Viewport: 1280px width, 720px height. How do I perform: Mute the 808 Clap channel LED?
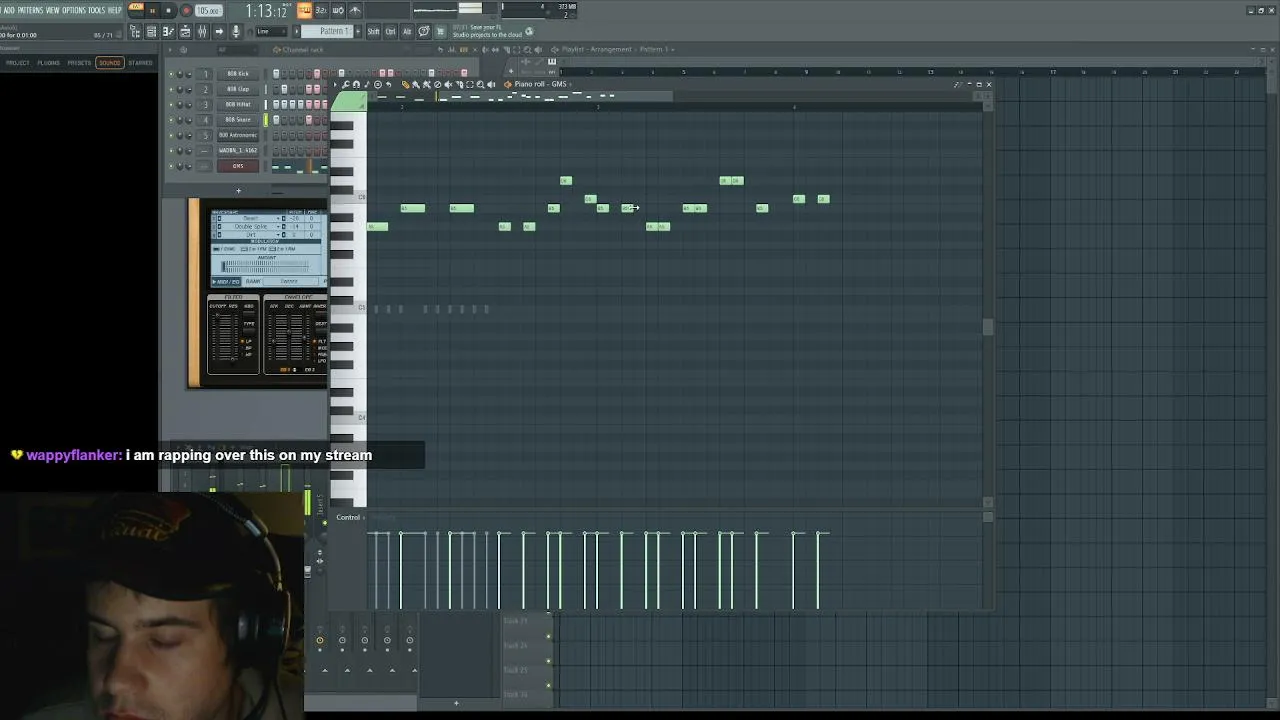pos(171,89)
